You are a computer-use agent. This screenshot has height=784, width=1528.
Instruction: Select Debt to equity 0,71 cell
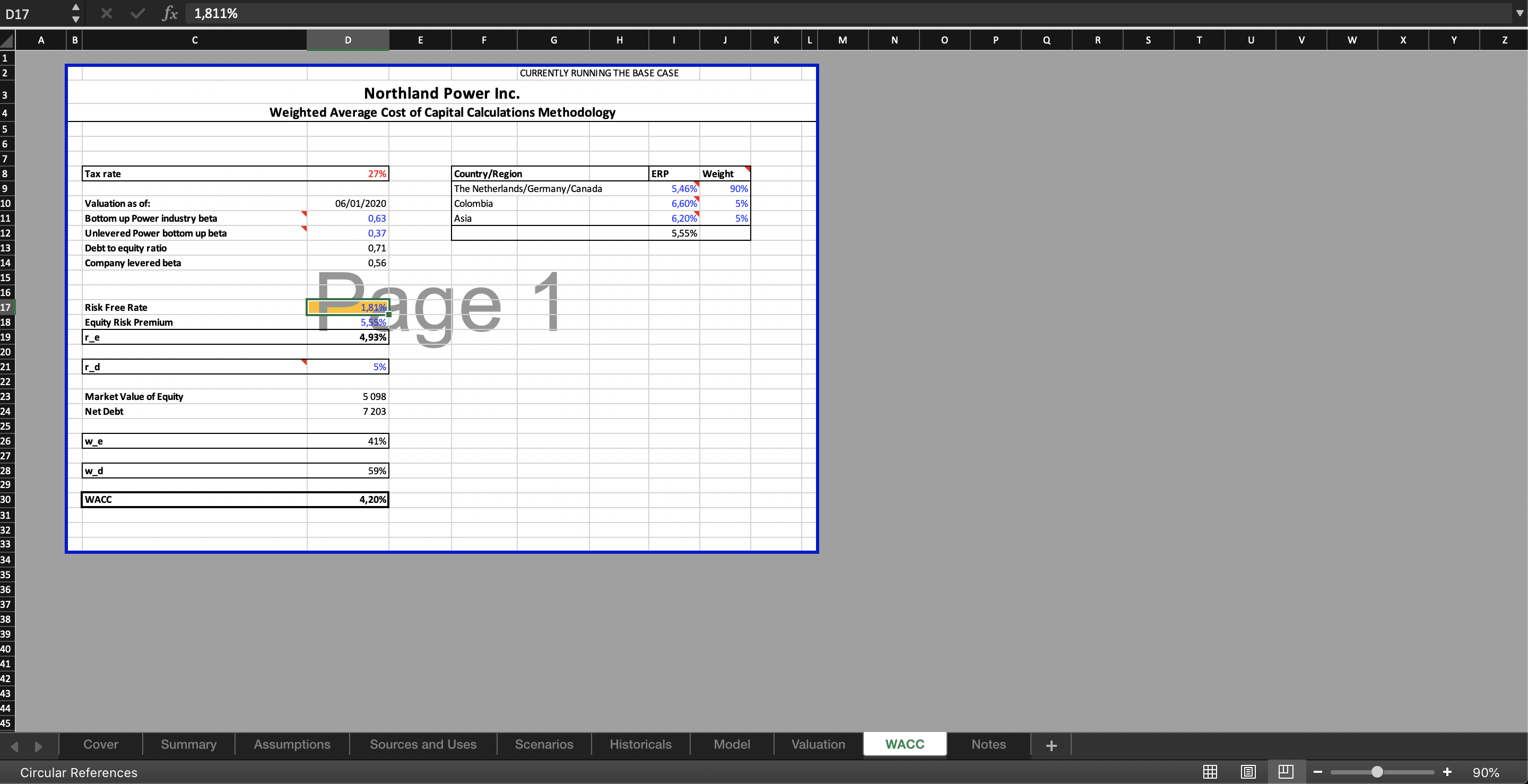coord(348,248)
